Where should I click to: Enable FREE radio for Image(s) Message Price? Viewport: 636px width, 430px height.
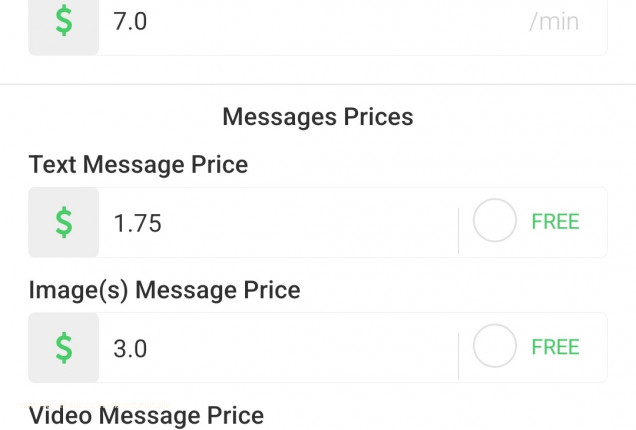coord(494,348)
